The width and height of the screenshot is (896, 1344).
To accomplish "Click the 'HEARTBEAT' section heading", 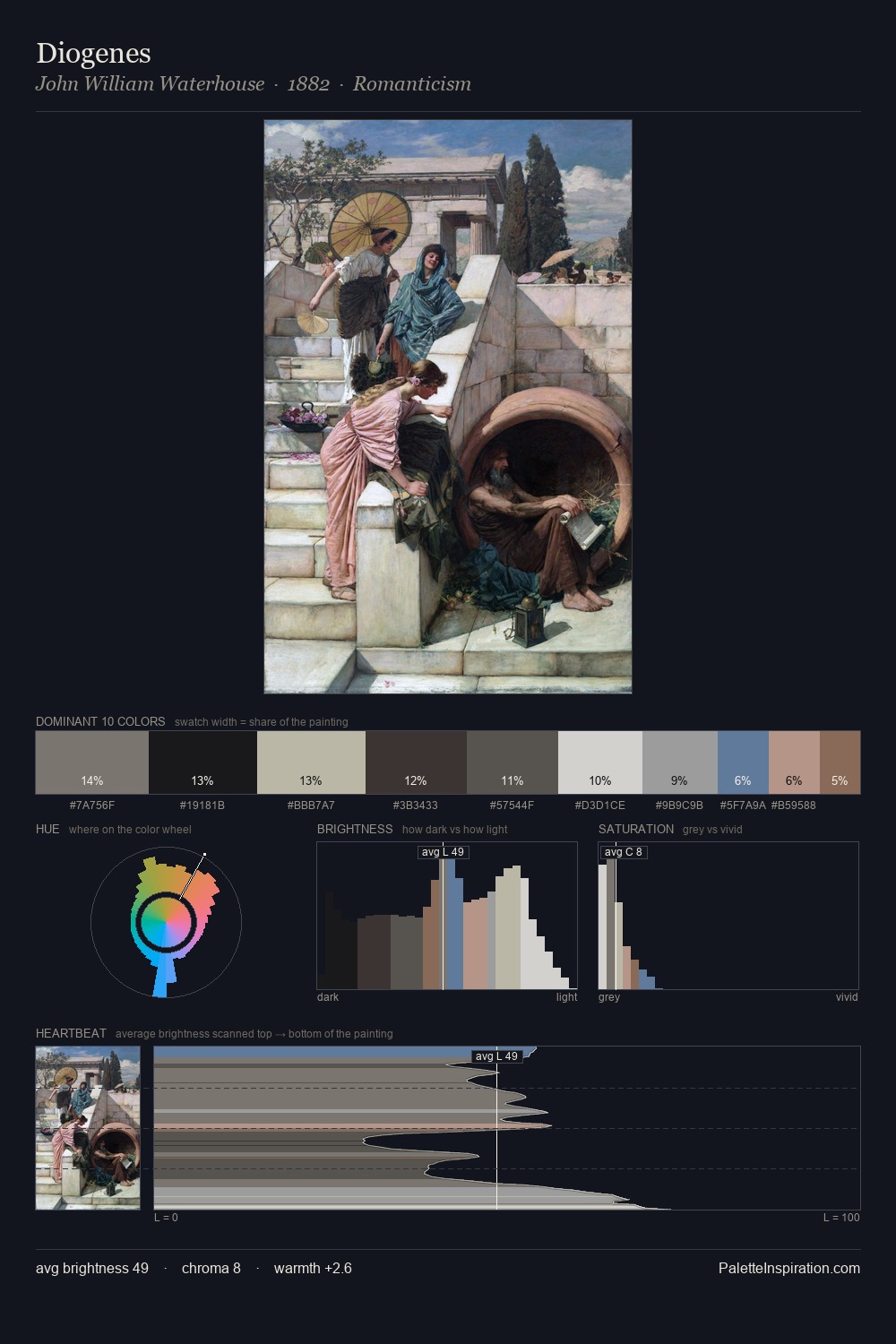I will point(71,1033).
